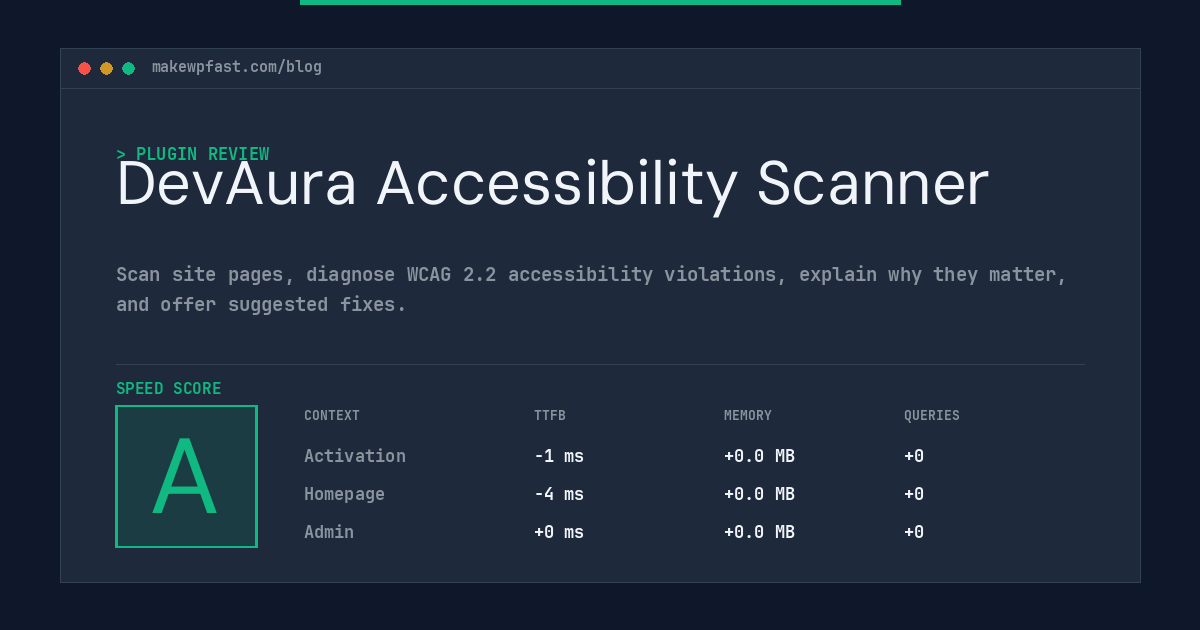
Task: Click the SPEED SCORE label
Action: click(169, 389)
